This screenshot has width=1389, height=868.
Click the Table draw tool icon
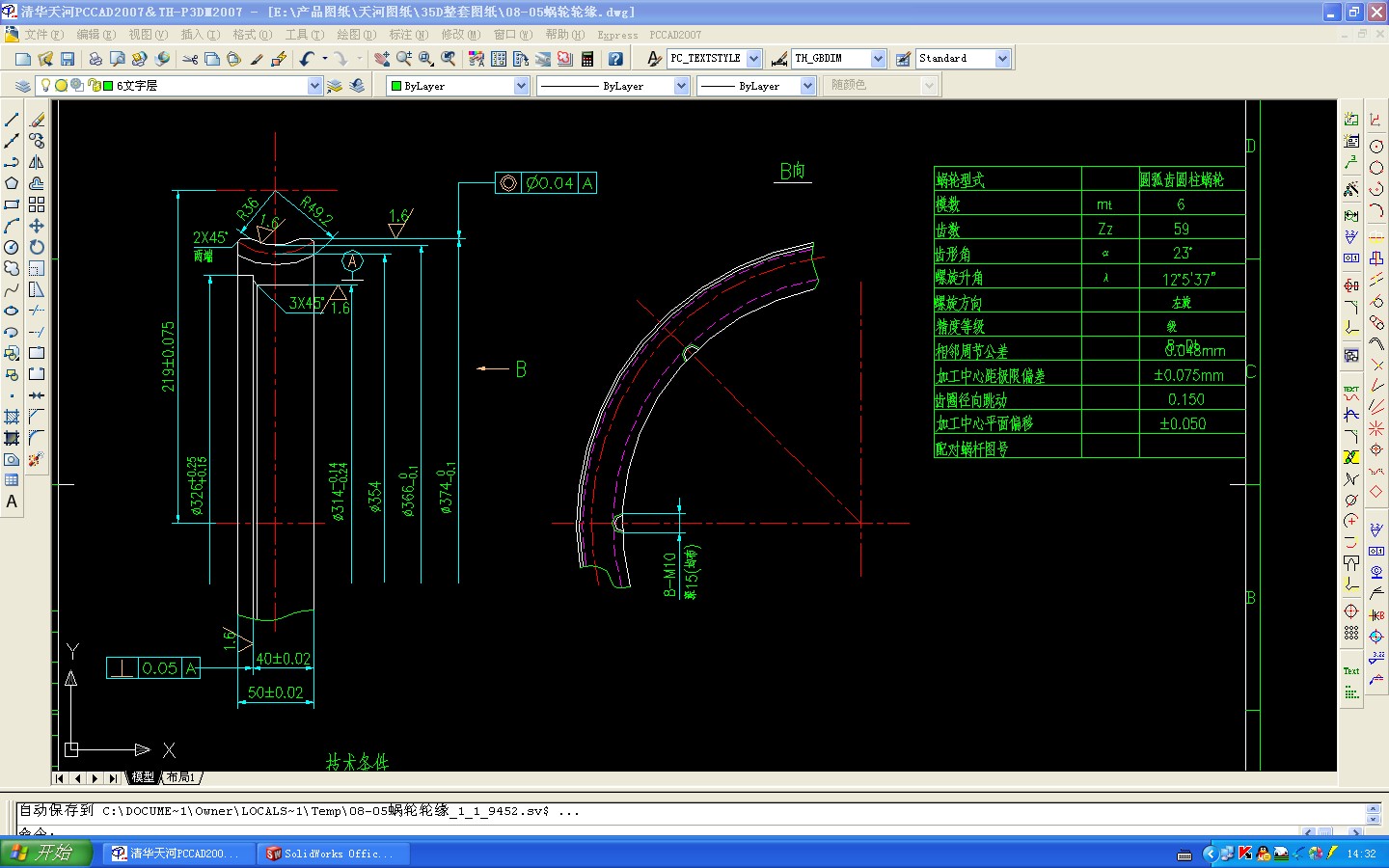tap(12, 480)
